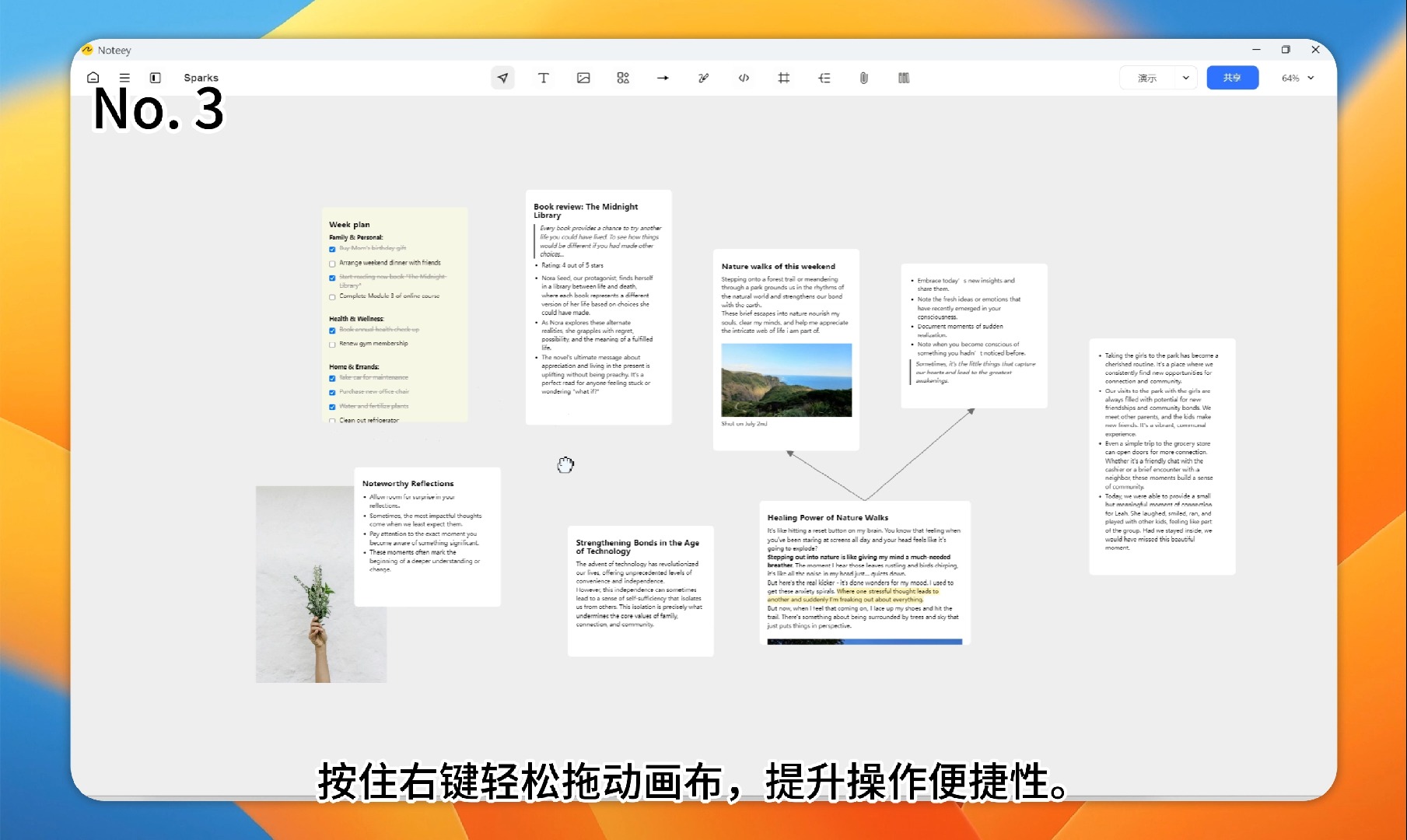The image size is (1407, 840).
Task: Click the 'Family & Personal:' section label
Action: point(355,237)
